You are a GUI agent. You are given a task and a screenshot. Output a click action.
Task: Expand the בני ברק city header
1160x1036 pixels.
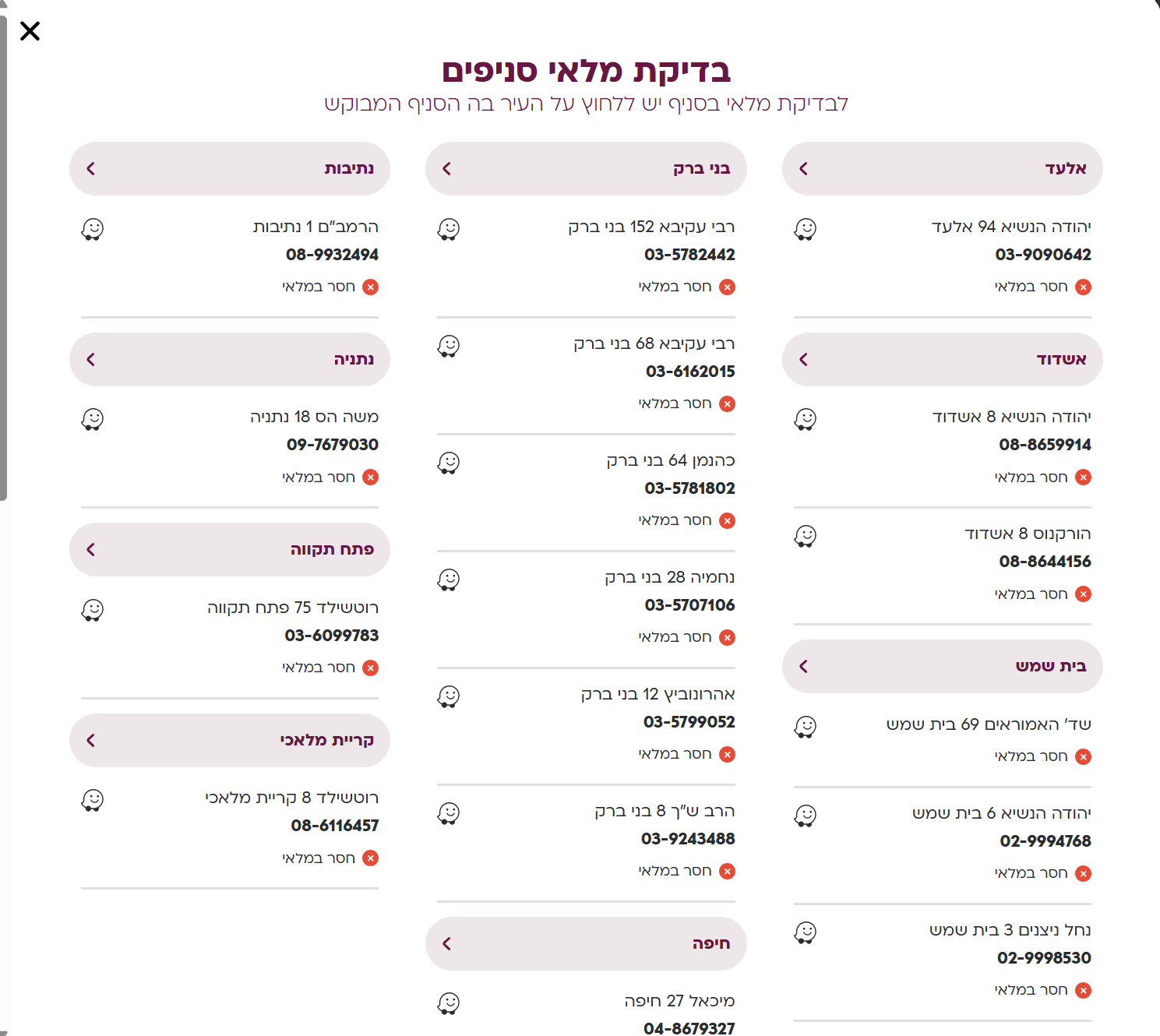pos(586,168)
